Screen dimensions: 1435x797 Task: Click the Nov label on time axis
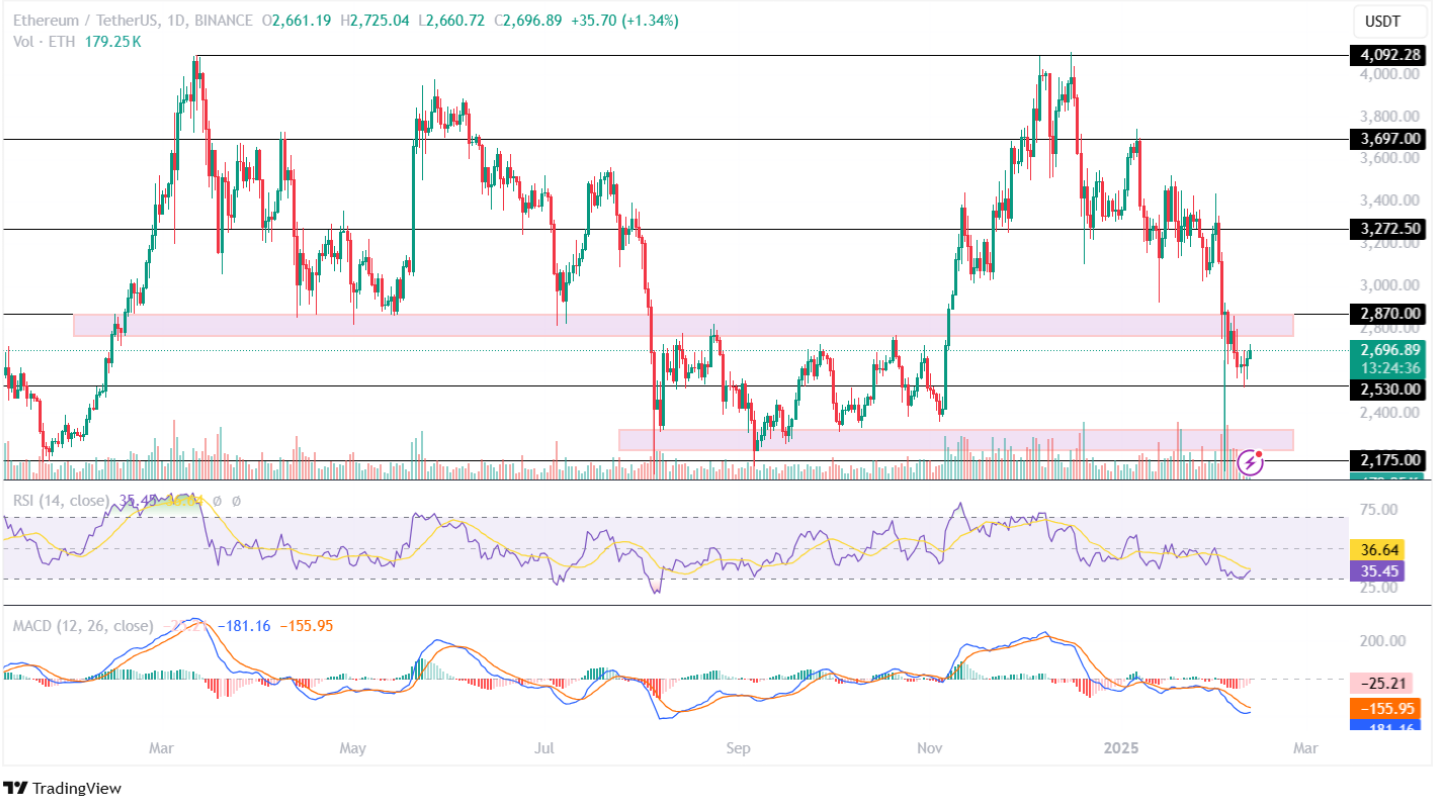[931, 749]
